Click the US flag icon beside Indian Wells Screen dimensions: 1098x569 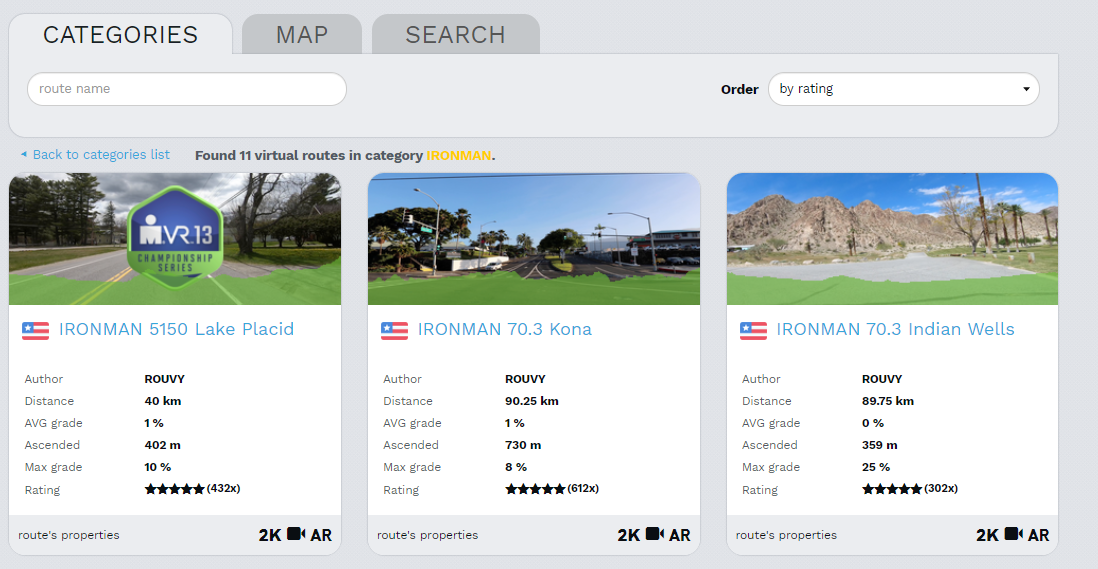click(x=753, y=330)
